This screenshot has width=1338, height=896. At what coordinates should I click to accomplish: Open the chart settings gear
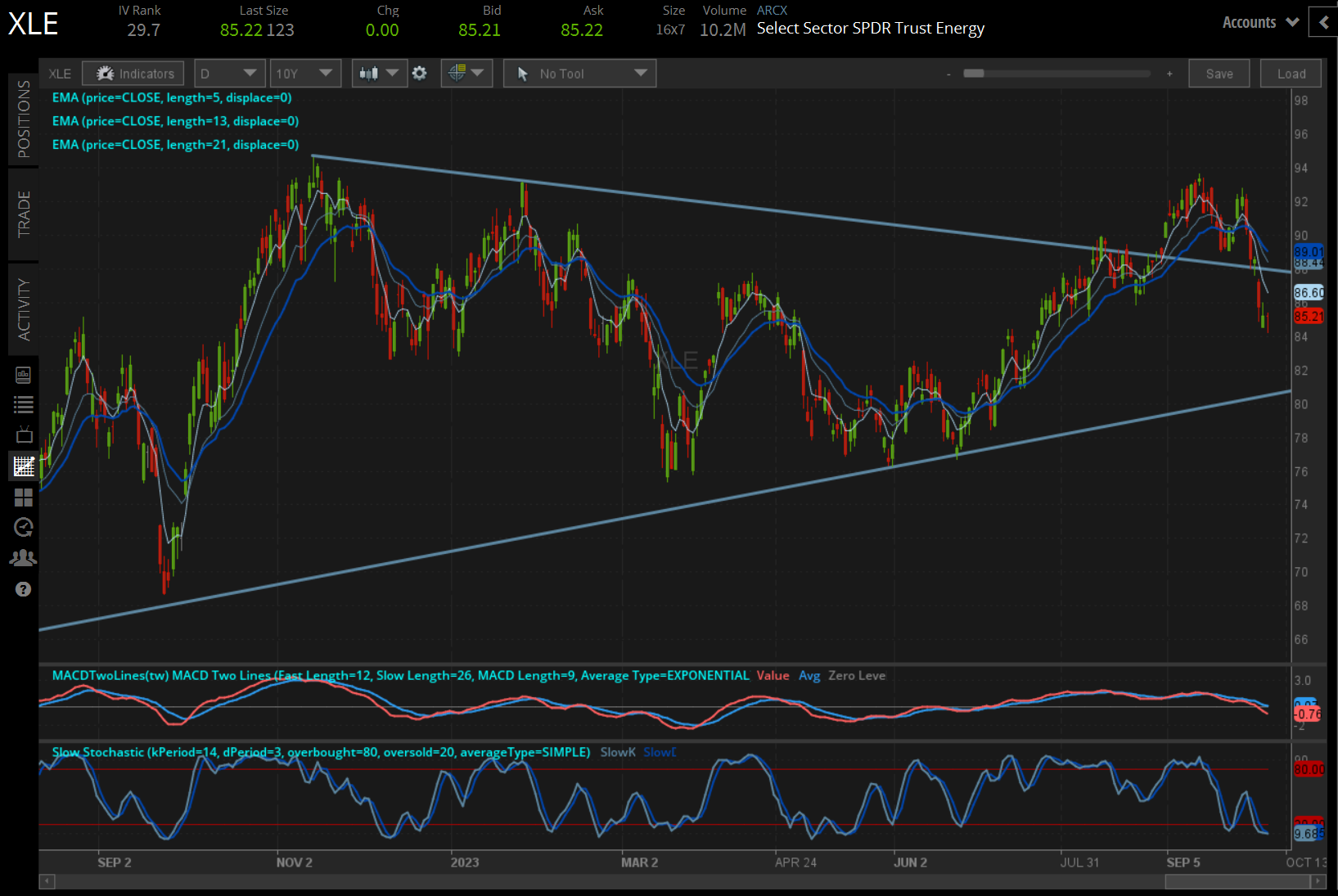pos(420,74)
